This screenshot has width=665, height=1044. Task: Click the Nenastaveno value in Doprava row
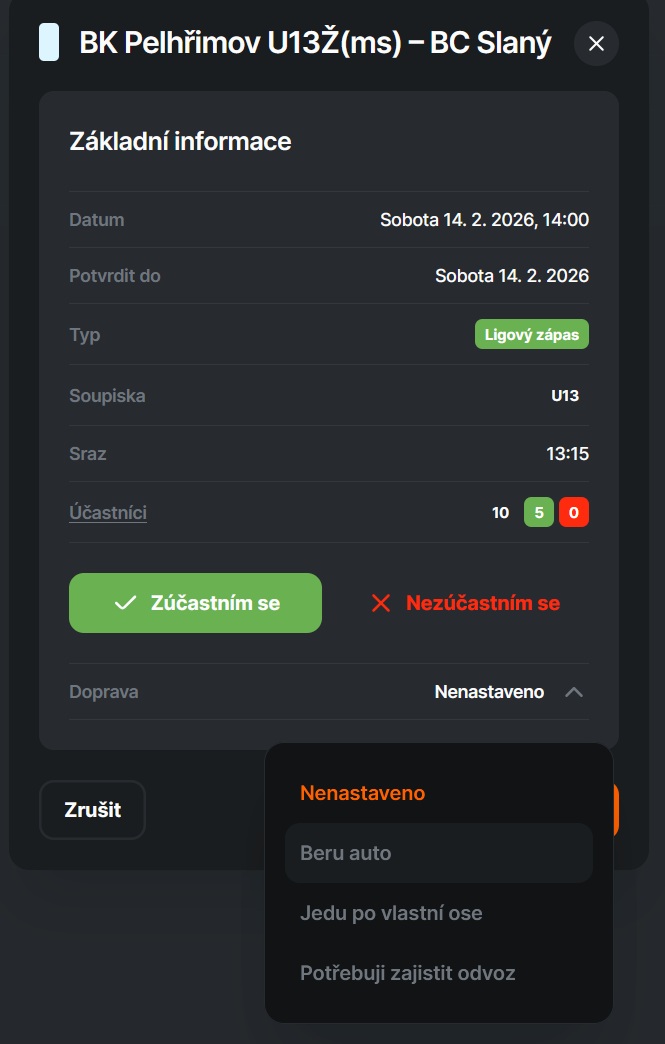[489, 692]
